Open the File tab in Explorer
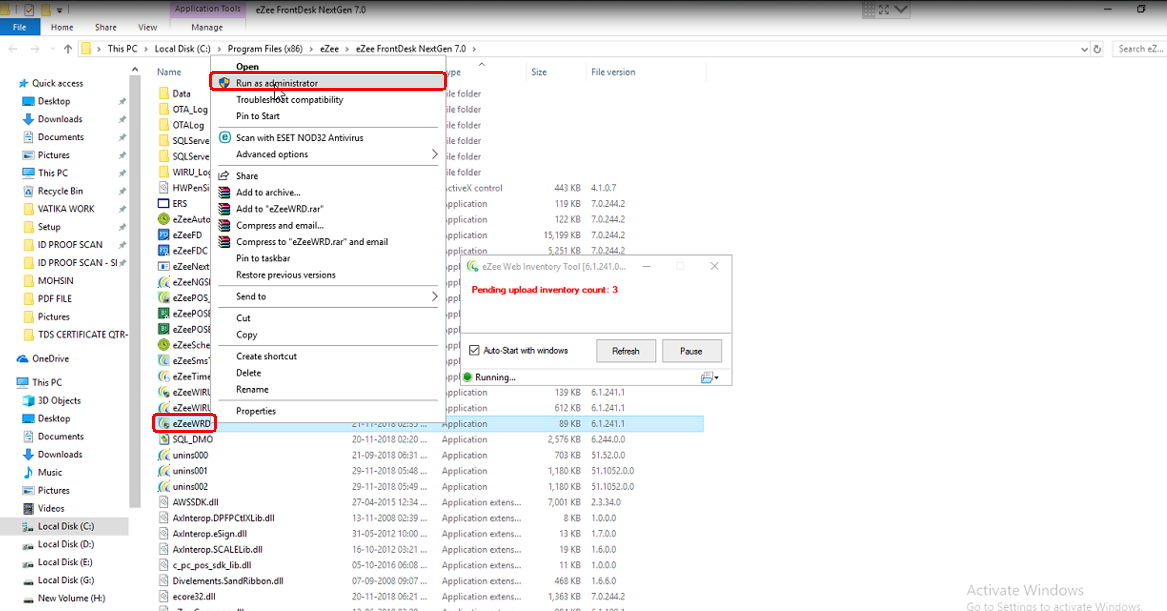Screen dimensions: 1167x611 20,27
